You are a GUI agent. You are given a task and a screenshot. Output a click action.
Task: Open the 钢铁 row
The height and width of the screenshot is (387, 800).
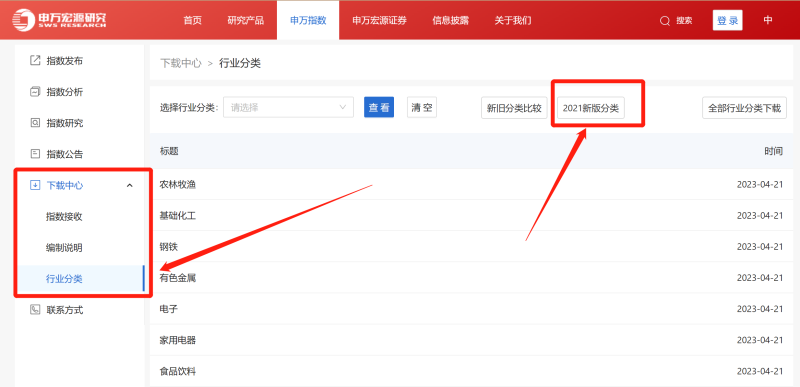pos(471,247)
